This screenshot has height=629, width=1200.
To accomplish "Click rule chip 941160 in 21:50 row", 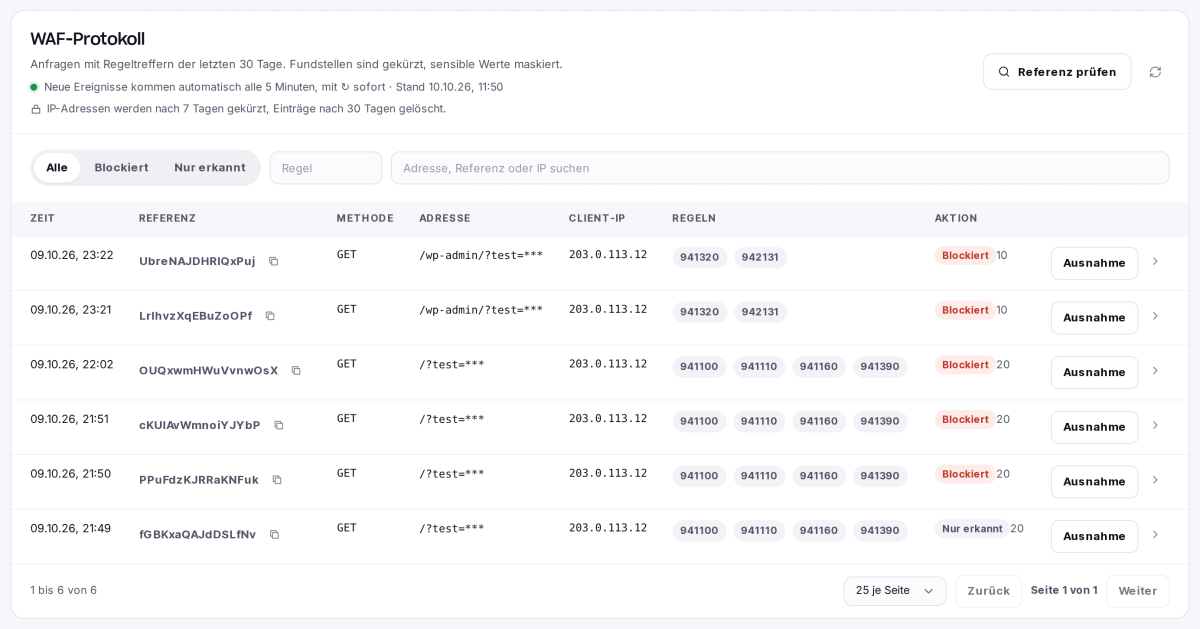I will (x=819, y=476).
